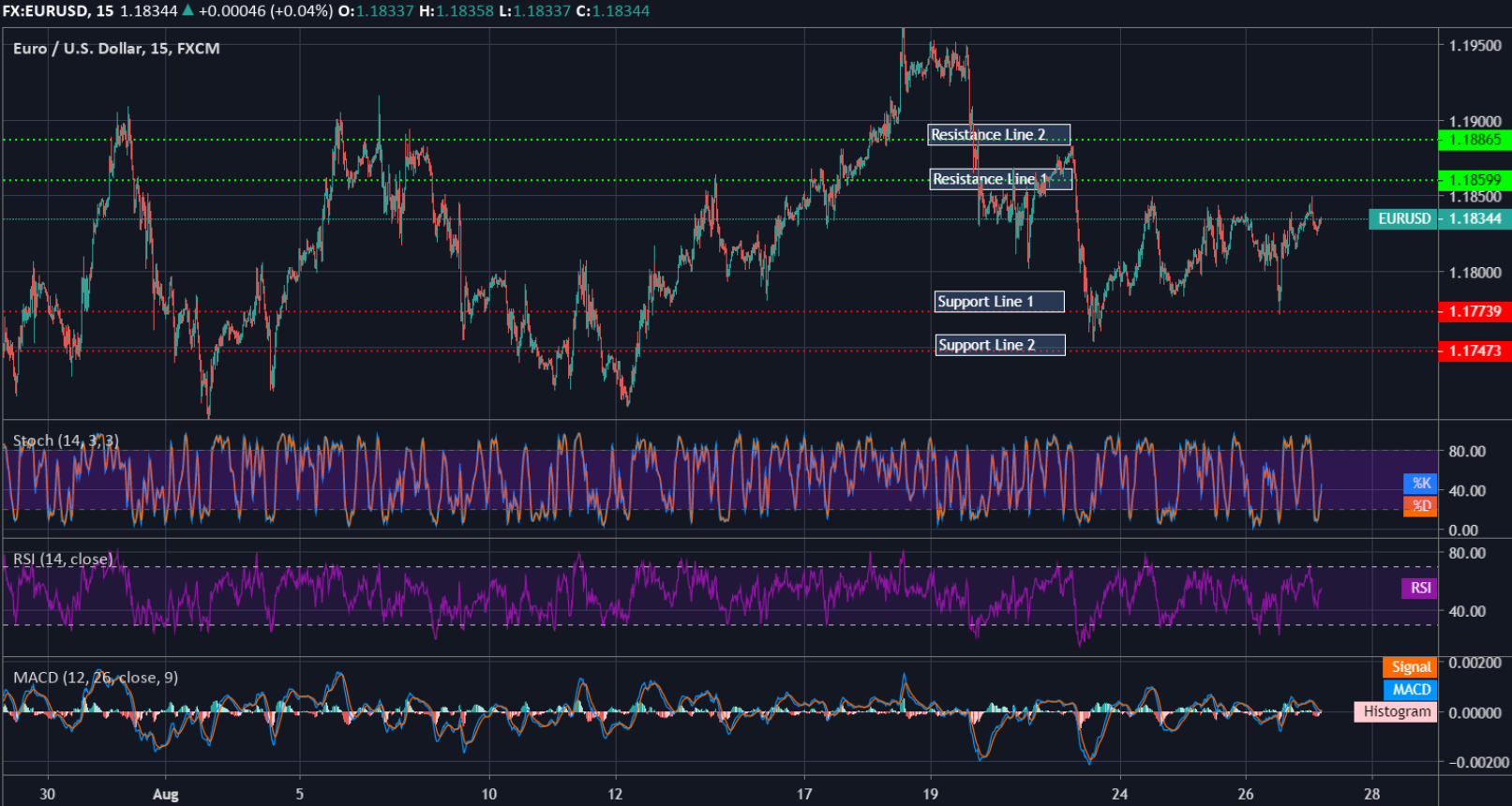Select the RSI (14, close) indicator title

pyautogui.click(x=63, y=560)
